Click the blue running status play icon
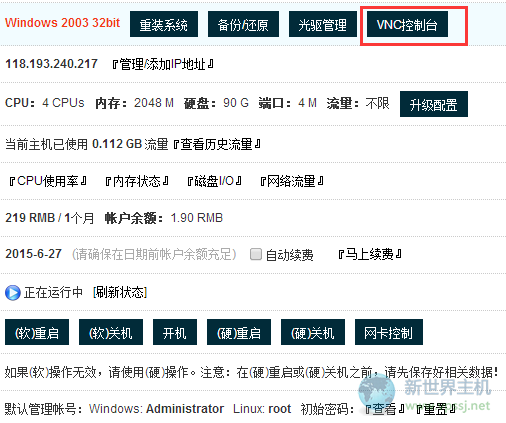The image size is (506, 423). coord(13,293)
